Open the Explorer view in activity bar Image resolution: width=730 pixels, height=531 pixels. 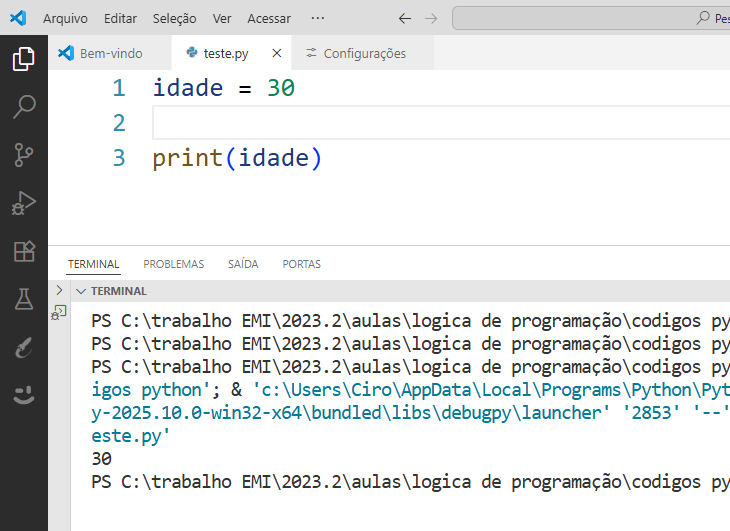pos(23,59)
